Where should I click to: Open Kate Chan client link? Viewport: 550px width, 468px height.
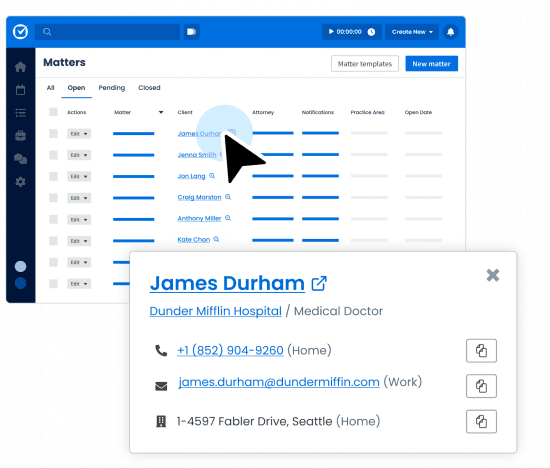point(194,240)
